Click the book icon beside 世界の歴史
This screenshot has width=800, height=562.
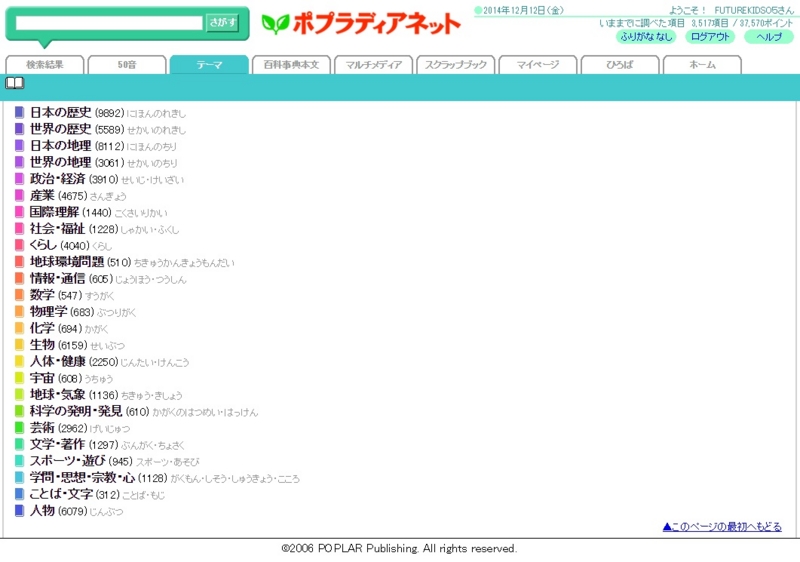19,129
